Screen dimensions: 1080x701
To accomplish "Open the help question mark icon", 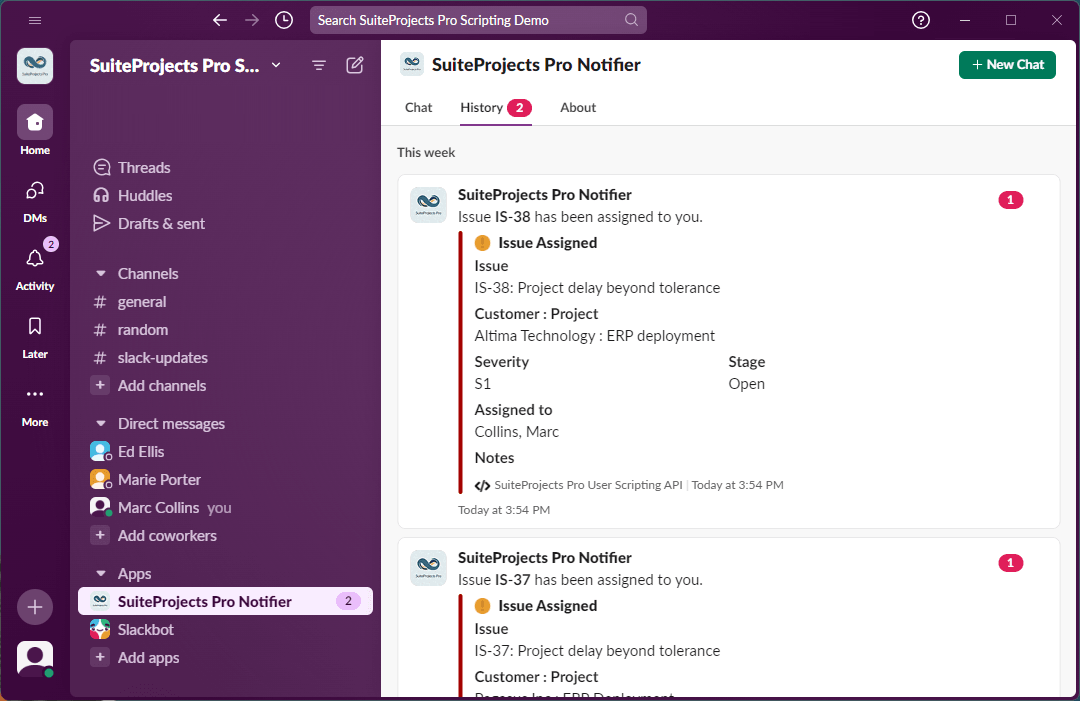I will [x=921, y=20].
